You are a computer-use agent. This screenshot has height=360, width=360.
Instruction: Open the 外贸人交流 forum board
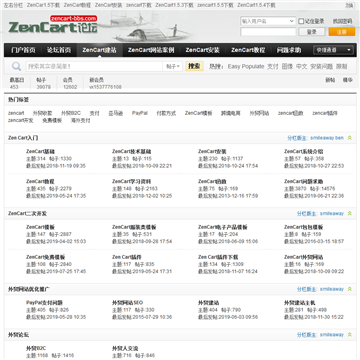[x=125, y=348]
